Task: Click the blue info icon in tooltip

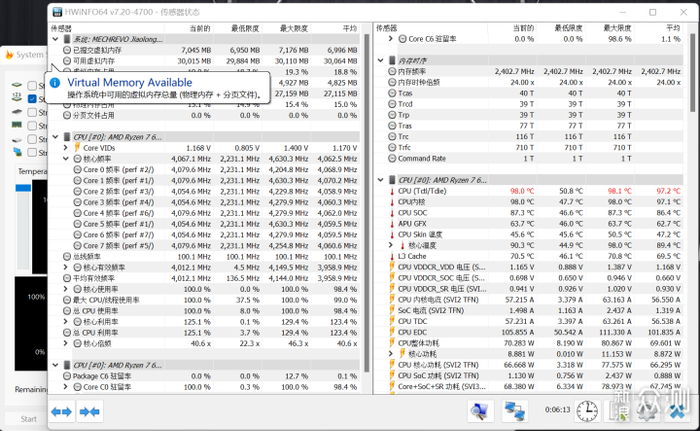Action: click(55, 83)
